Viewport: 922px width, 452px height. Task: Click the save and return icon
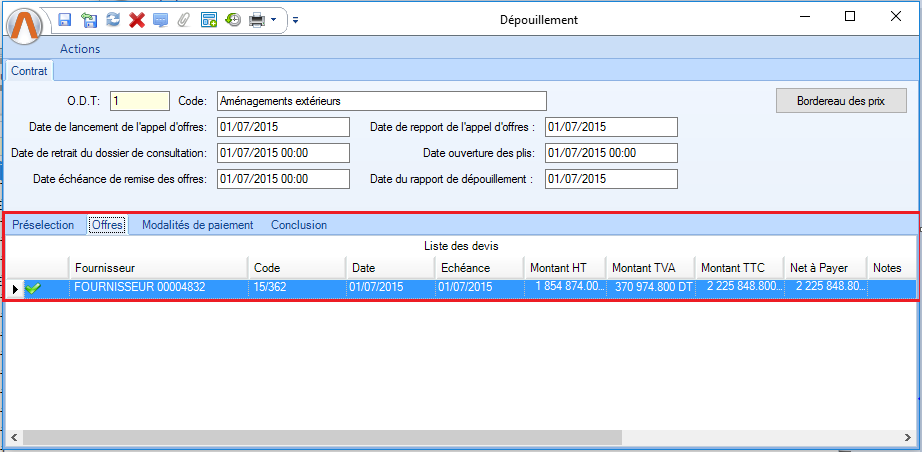(89, 19)
